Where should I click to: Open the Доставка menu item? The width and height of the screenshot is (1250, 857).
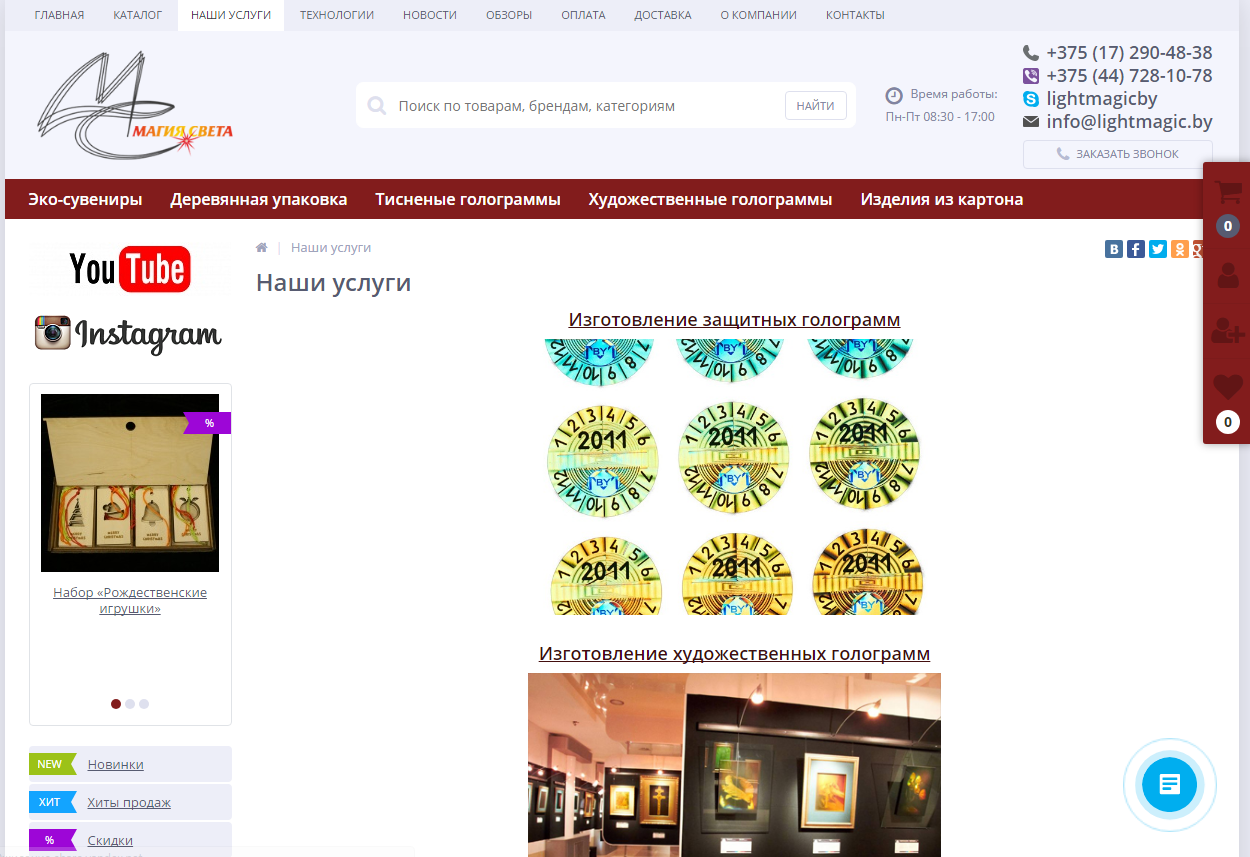(x=663, y=15)
